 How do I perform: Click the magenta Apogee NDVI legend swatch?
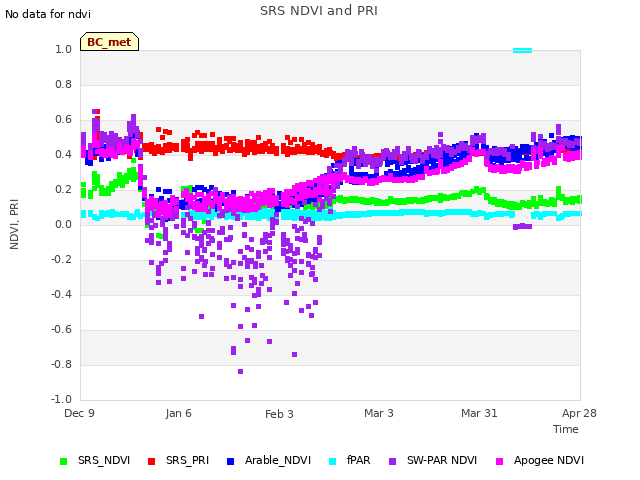[x=499, y=461]
